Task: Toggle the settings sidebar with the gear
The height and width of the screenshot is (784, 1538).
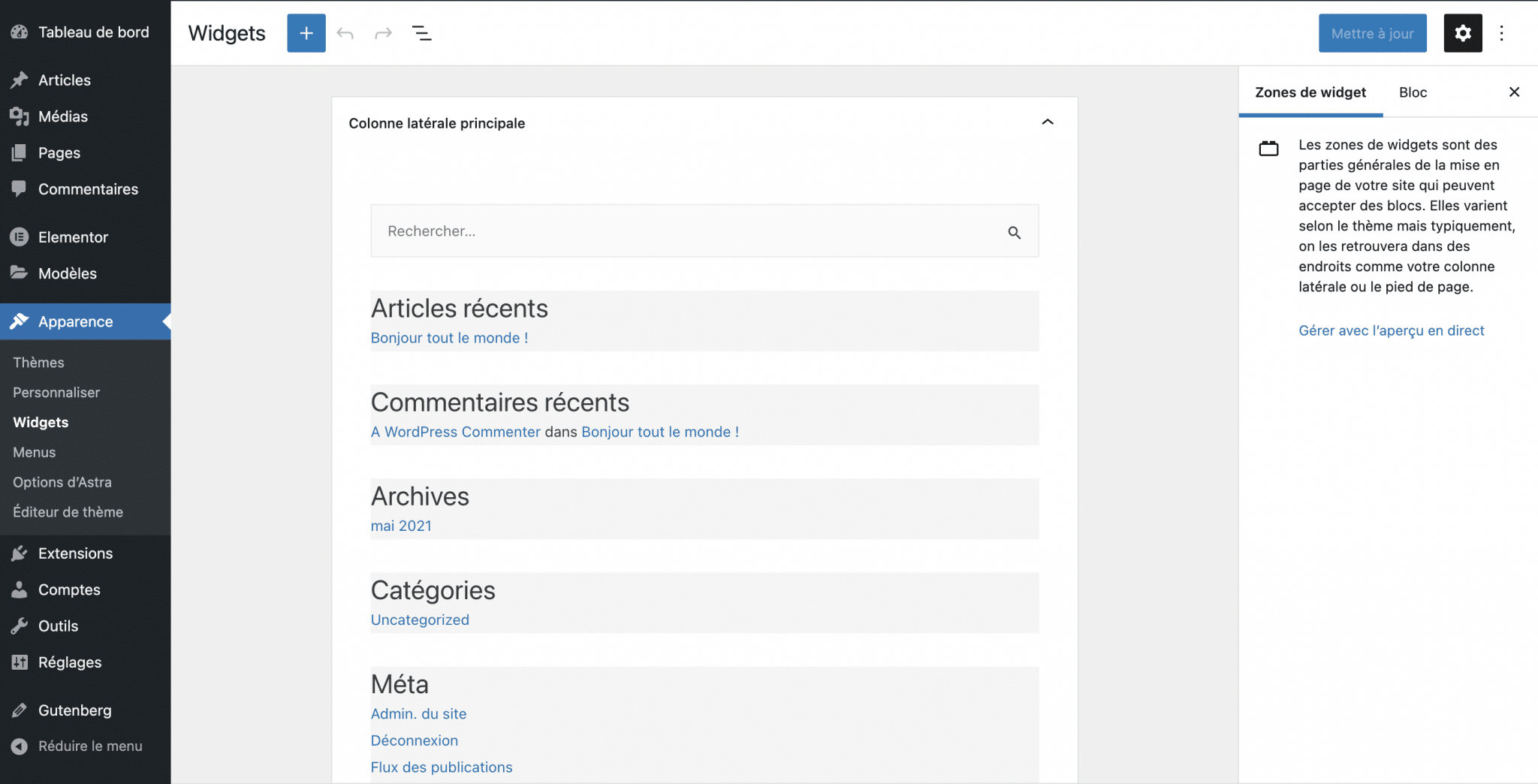Action: [1462, 33]
